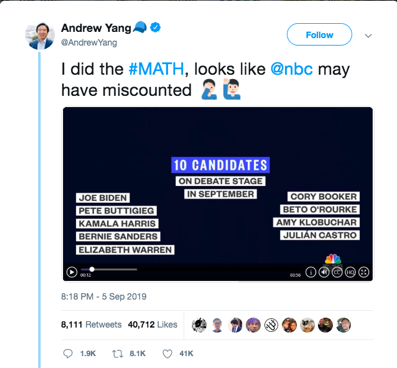
Task: Play the embedded NBC video
Action: [x=71, y=272]
